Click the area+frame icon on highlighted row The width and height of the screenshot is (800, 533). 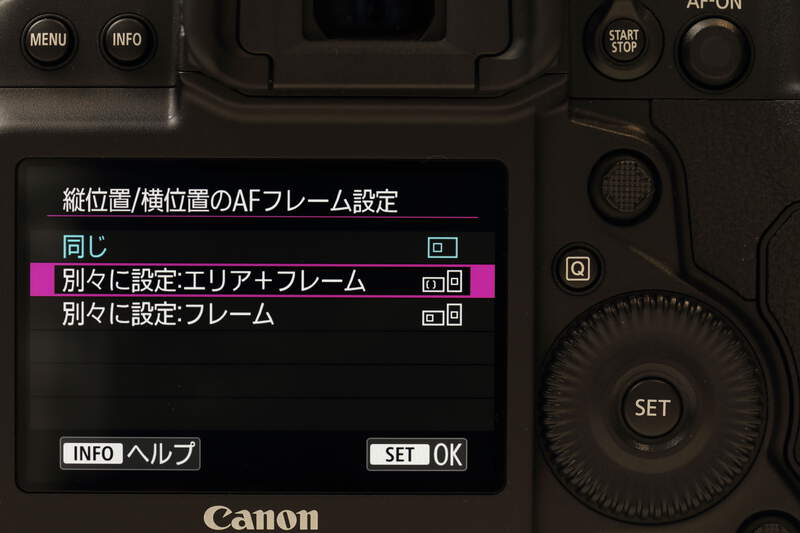pyautogui.click(x=442, y=282)
